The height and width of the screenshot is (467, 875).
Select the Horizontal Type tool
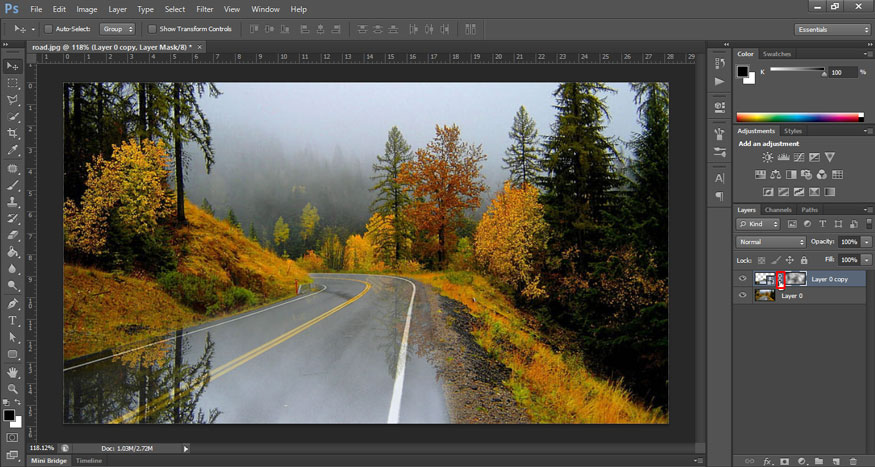13,320
